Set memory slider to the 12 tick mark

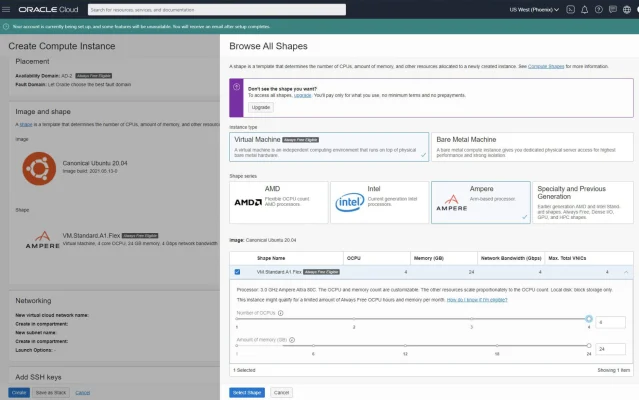tap(405, 345)
